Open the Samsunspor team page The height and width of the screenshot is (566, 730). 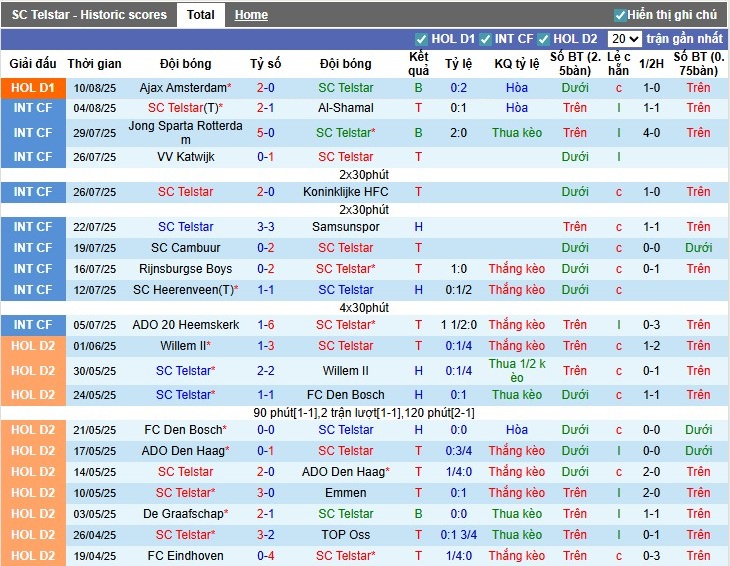click(345, 227)
